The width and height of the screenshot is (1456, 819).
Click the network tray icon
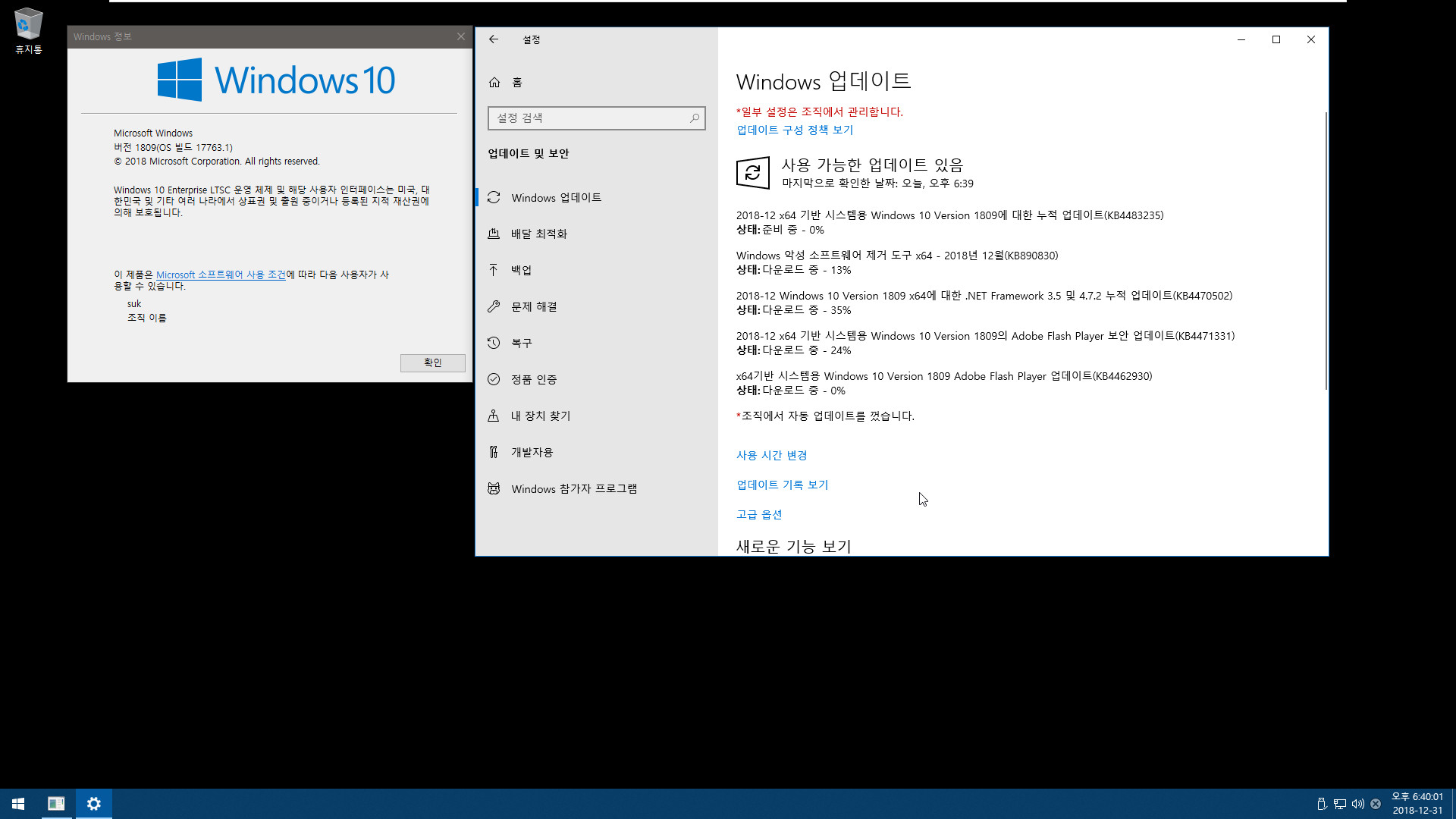[x=1340, y=804]
